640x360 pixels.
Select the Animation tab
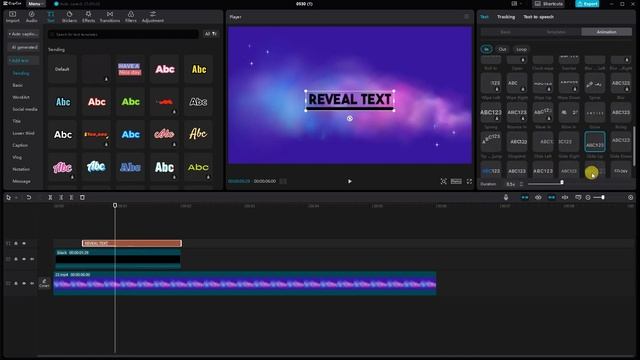coord(607,32)
